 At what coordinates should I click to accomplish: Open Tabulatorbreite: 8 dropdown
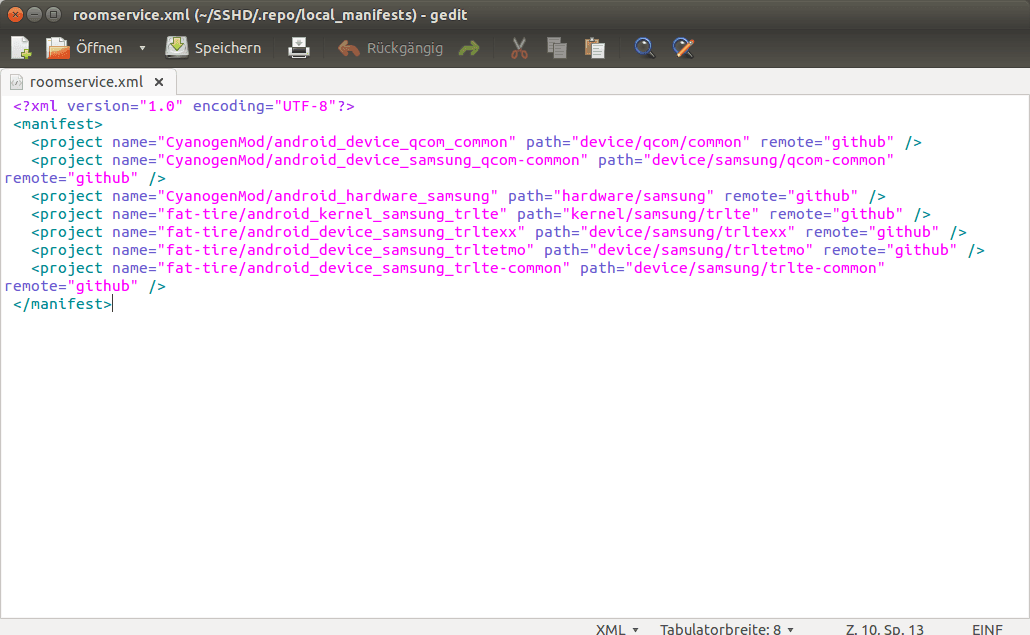727,629
